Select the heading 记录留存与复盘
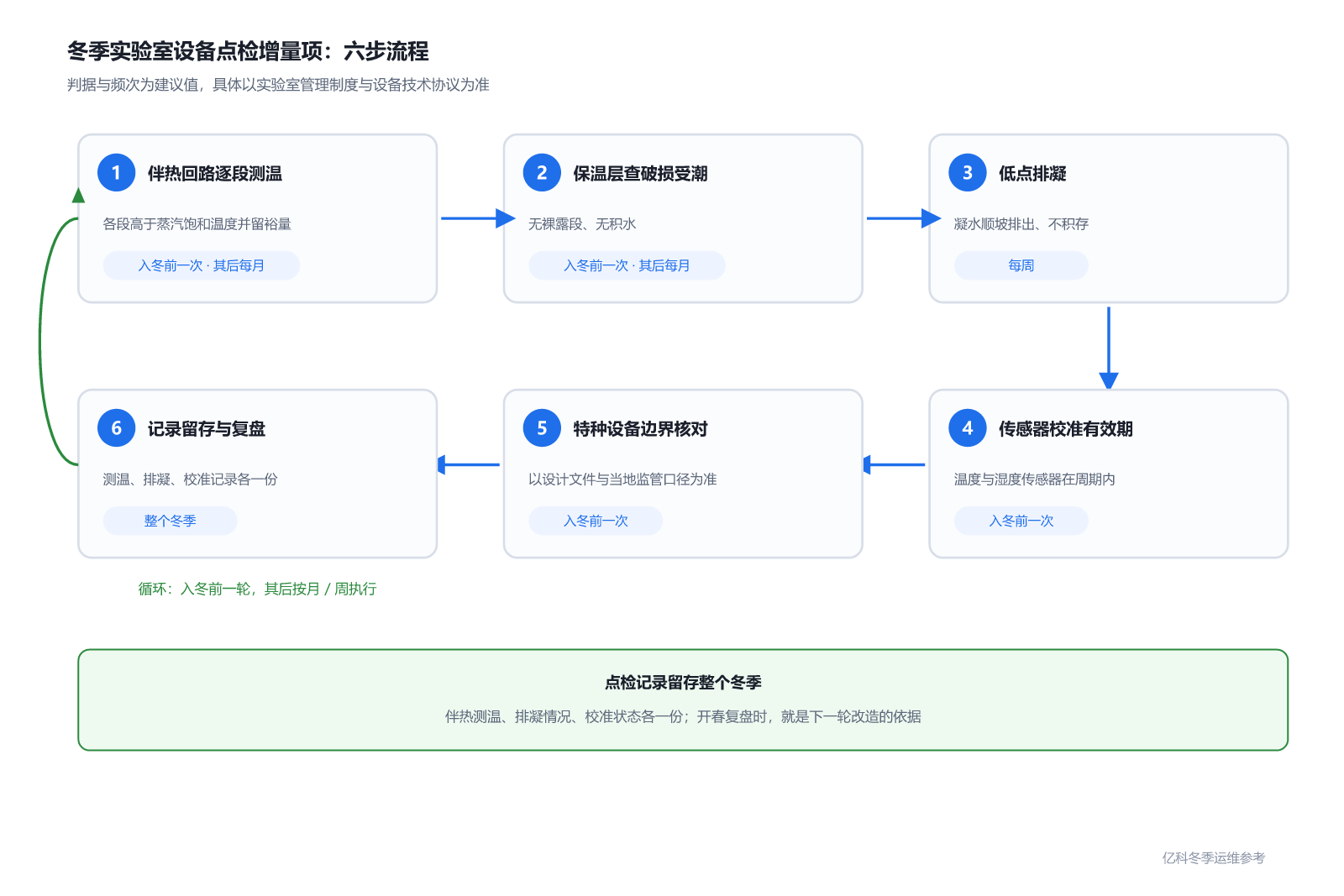The height and width of the screenshot is (896, 1344). point(207,429)
